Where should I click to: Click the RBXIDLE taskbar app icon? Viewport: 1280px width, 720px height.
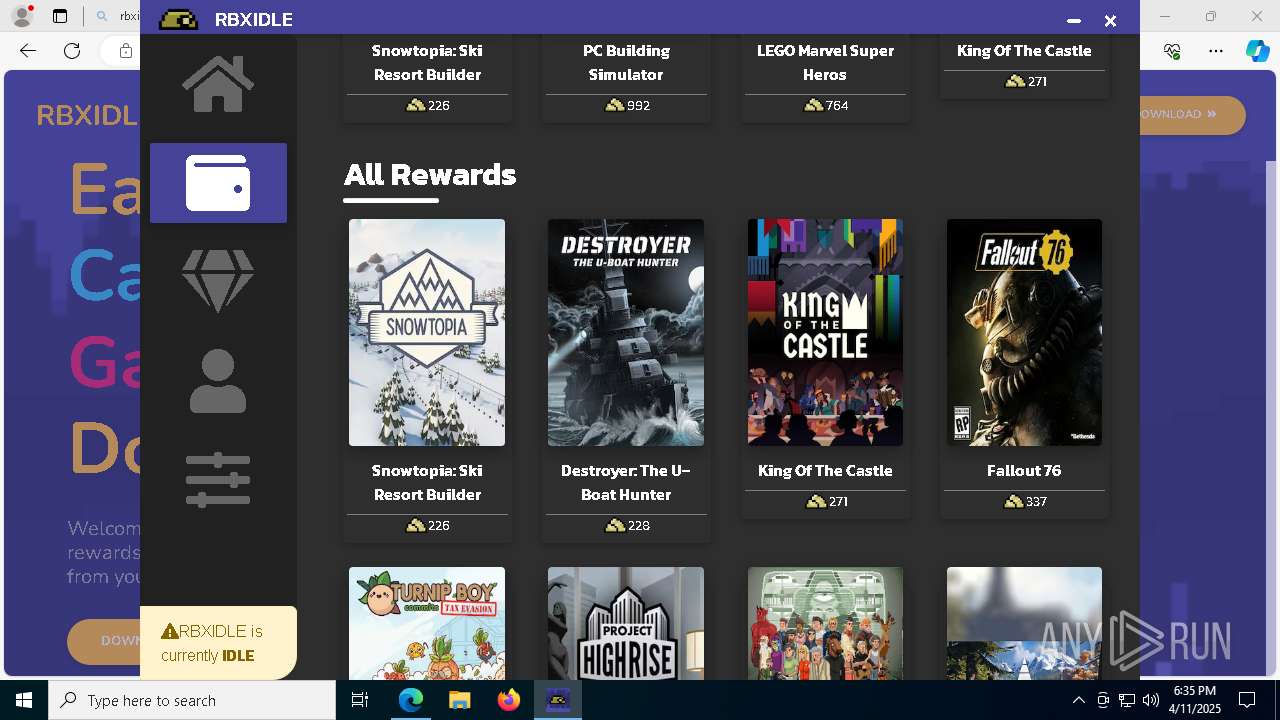click(557, 700)
